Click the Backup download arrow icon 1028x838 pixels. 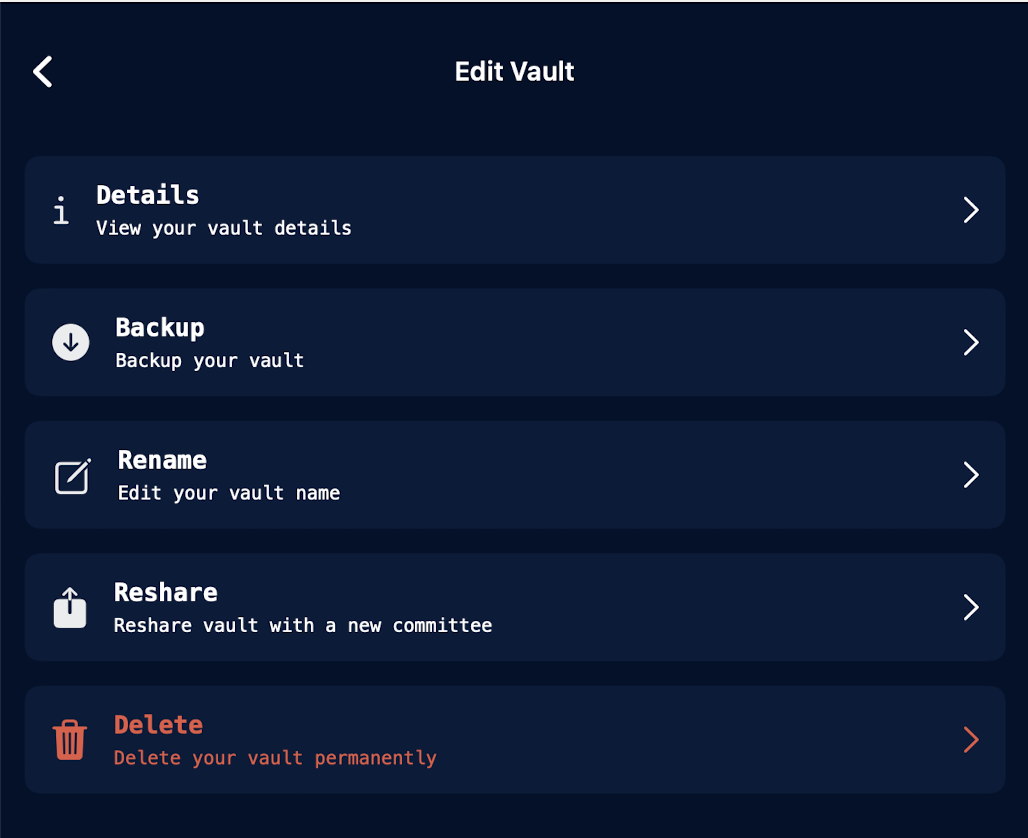click(x=71, y=343)
